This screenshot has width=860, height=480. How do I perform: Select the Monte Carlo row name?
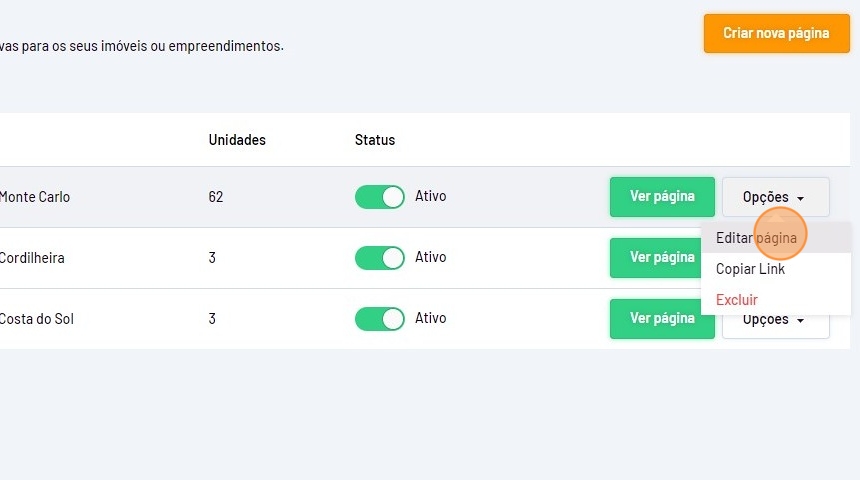(34, 197)
